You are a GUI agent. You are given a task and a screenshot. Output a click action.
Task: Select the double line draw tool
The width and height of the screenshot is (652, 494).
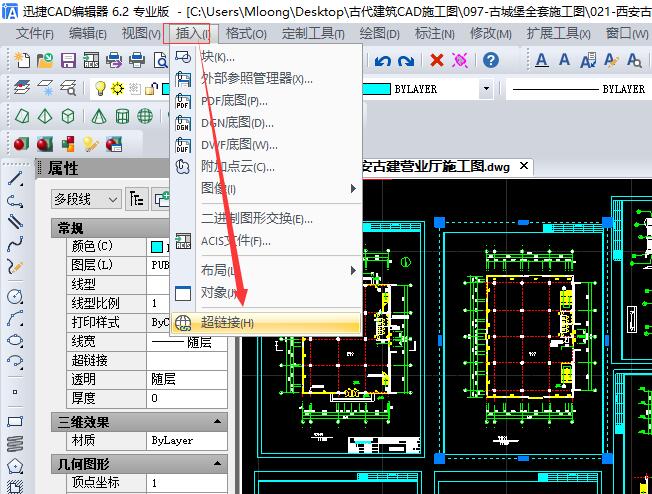pyautogui.click(x=15, y=222)
